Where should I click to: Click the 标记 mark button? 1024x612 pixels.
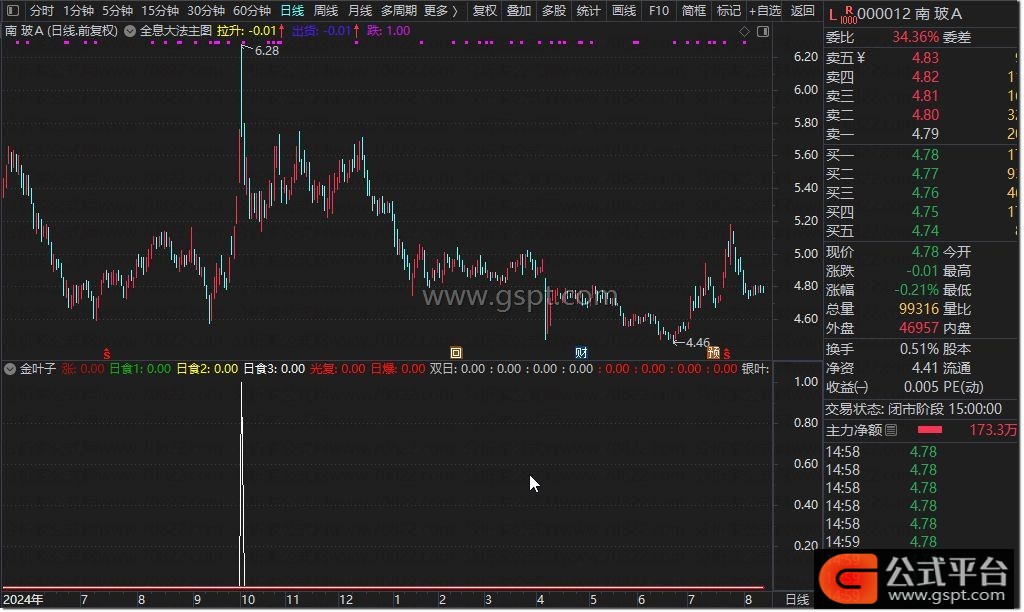(x=729, y=10)
